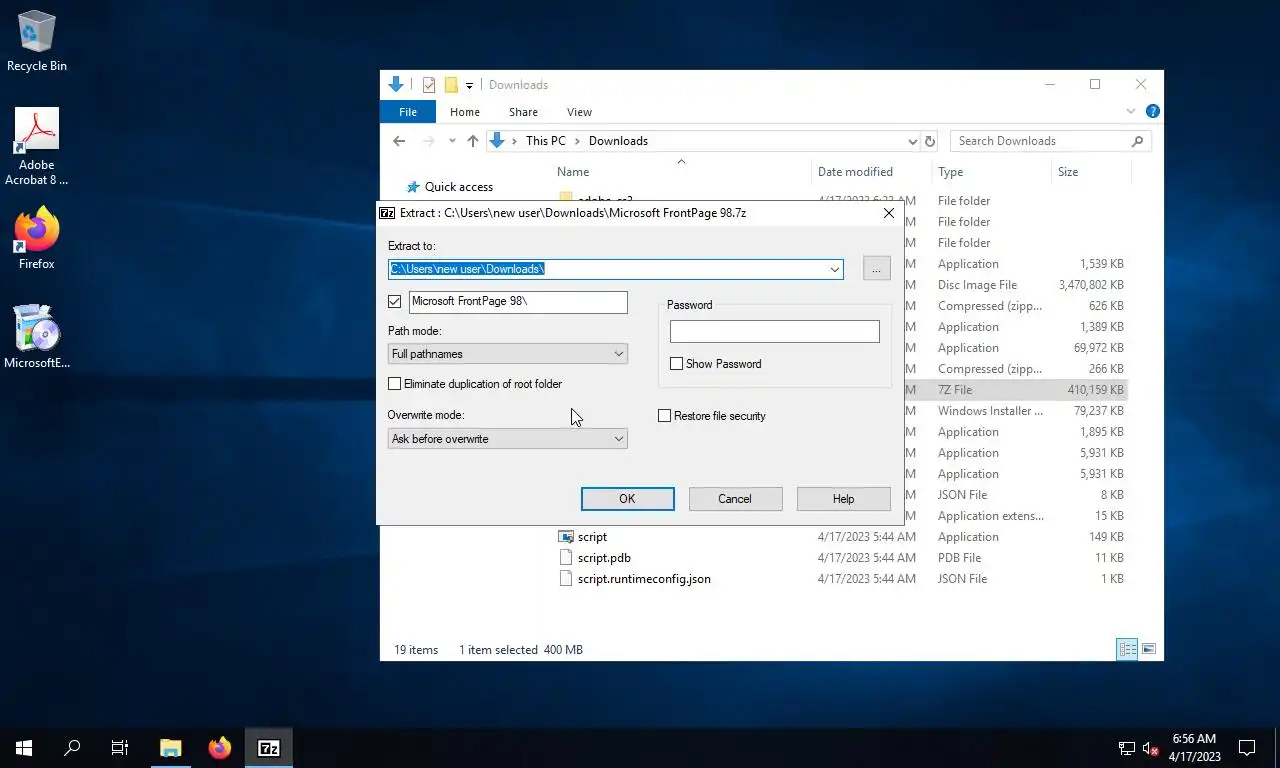Enable Eliminate duplication of root folder

pyautogui.click(x=394, y=384)
